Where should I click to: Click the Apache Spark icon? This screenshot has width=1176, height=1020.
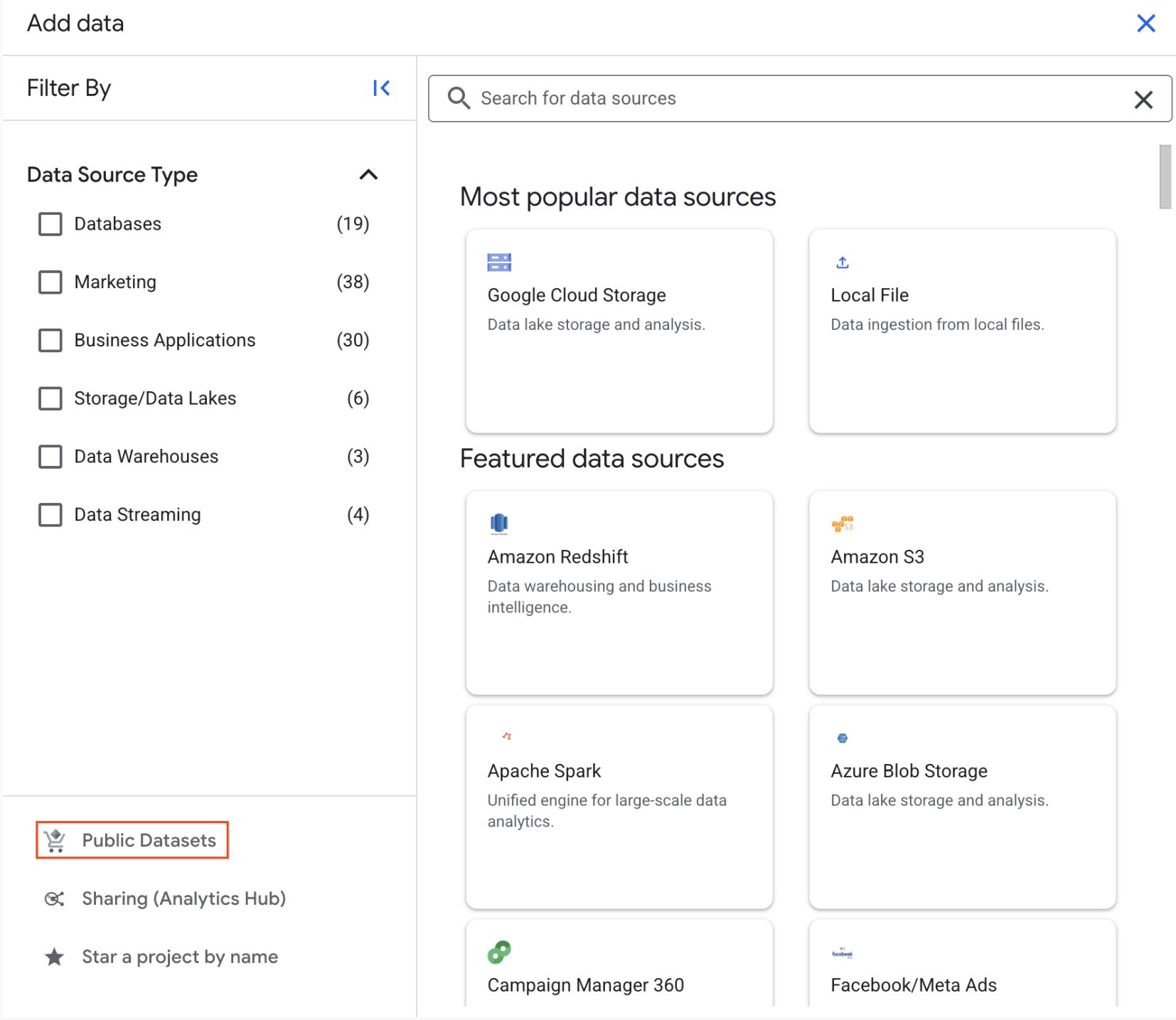click(x=506, y=737)
